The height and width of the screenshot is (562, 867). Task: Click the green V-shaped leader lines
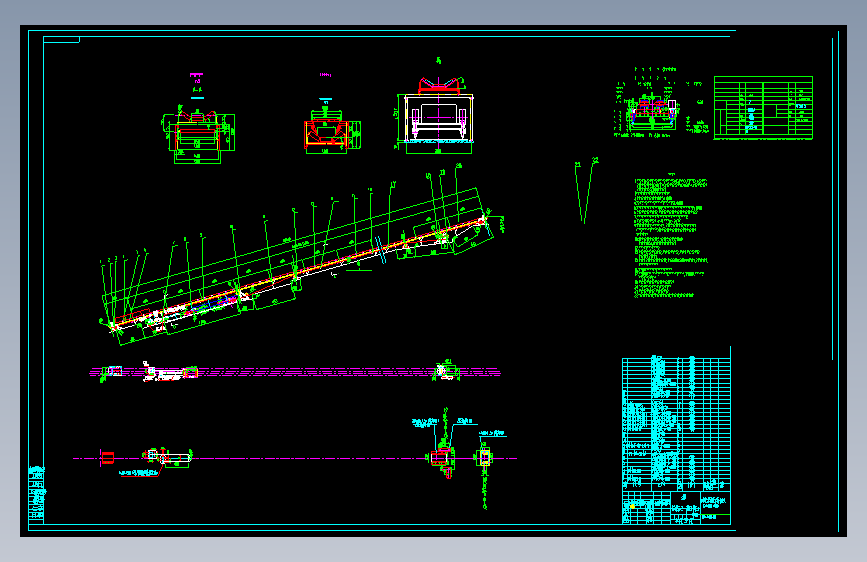(x=586, y=190)
